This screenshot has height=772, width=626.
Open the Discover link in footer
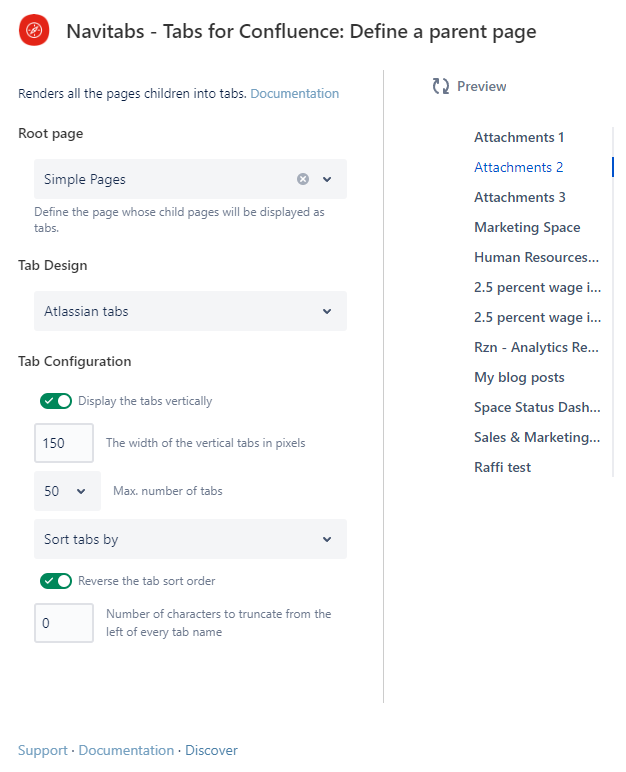(x=211, y=750)
